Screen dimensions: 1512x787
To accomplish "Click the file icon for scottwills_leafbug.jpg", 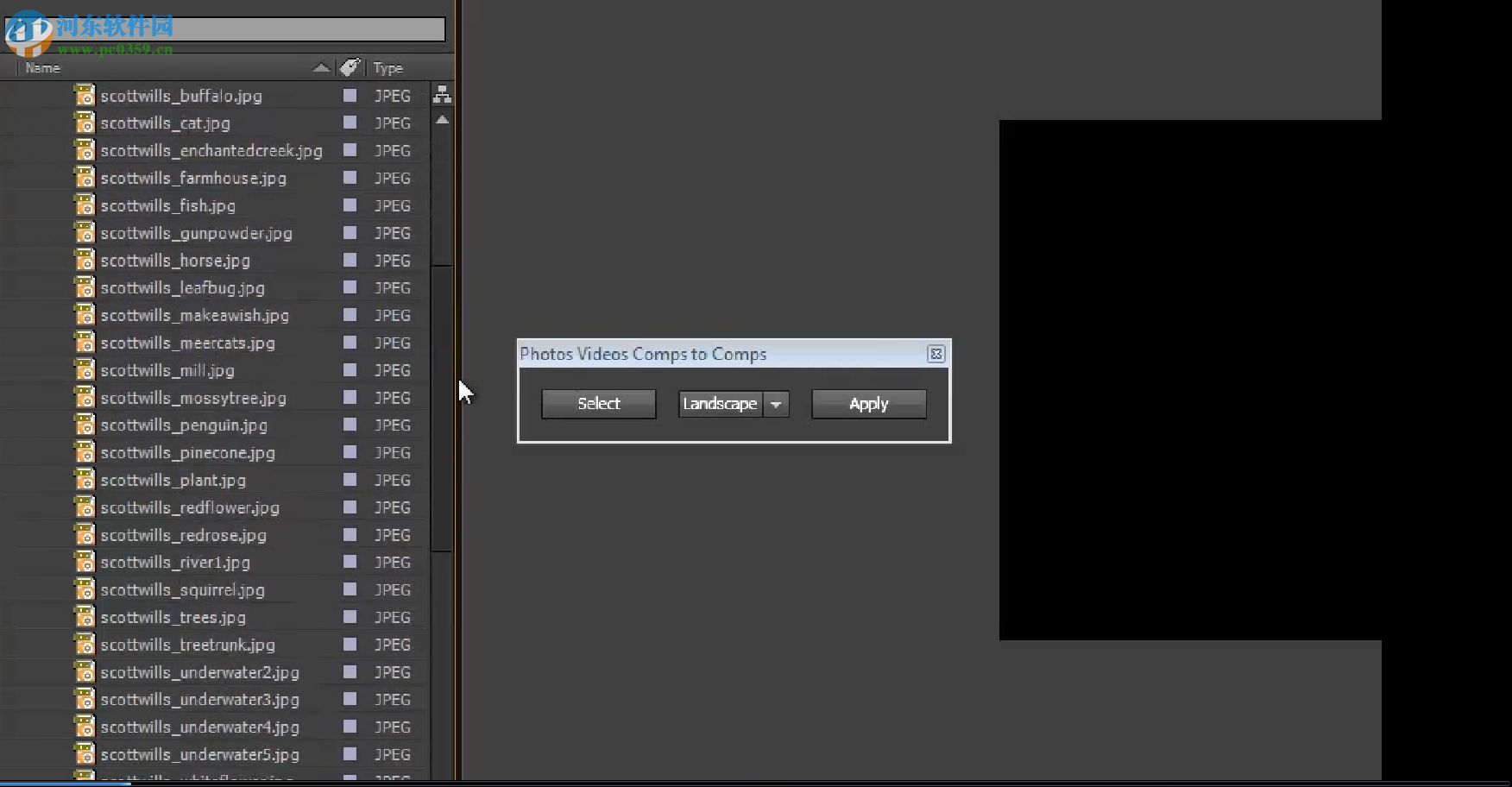I will point(85,287).
